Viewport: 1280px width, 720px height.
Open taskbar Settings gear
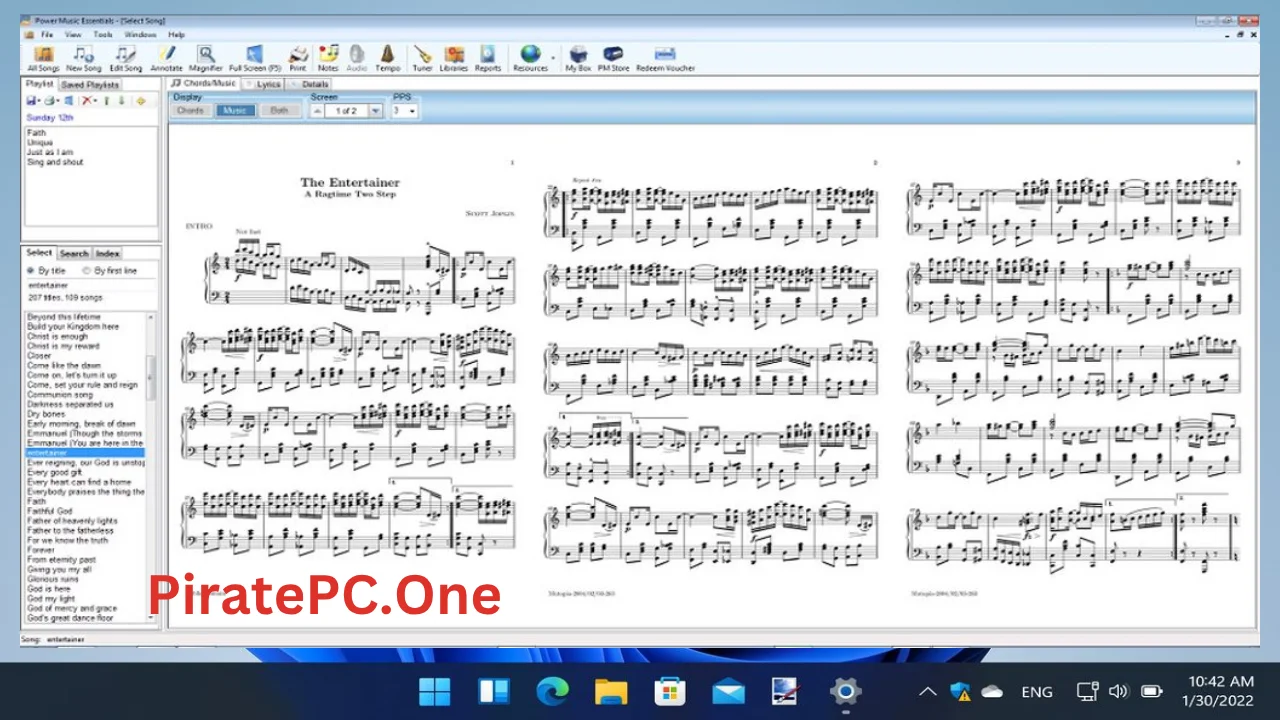coord(845,691)
